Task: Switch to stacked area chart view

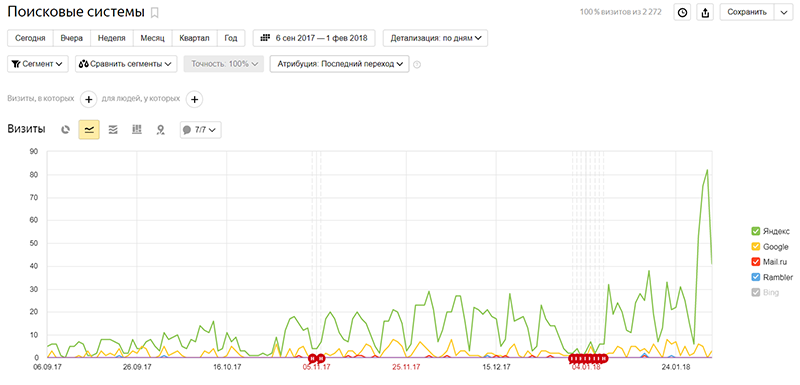Action: tap(113, 130)
